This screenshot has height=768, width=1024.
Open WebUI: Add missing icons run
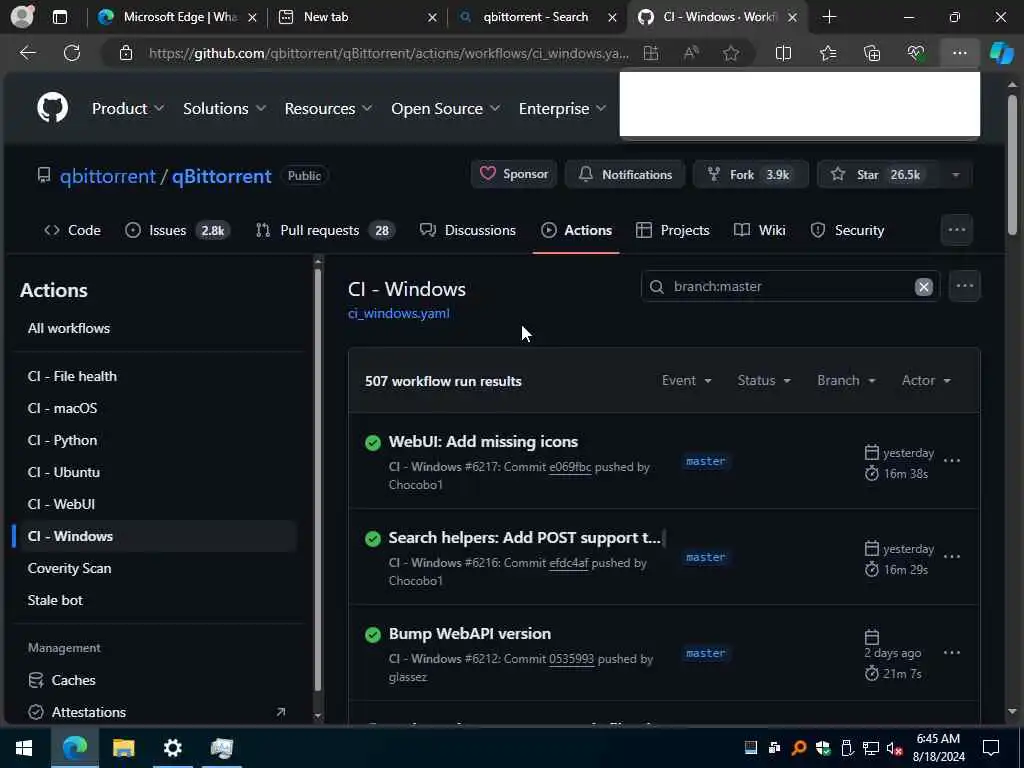pyautogui.click(x=483, y=442)
